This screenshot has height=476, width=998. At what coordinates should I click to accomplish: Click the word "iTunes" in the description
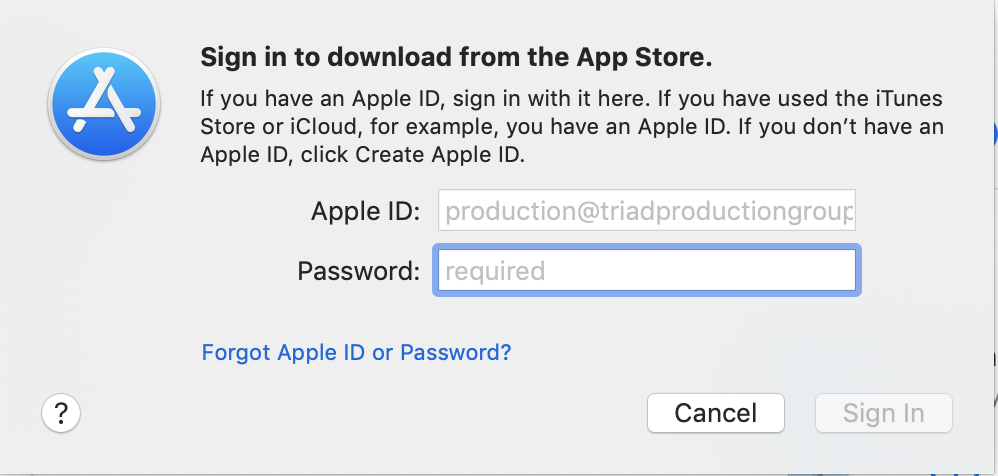pos(905,101)
